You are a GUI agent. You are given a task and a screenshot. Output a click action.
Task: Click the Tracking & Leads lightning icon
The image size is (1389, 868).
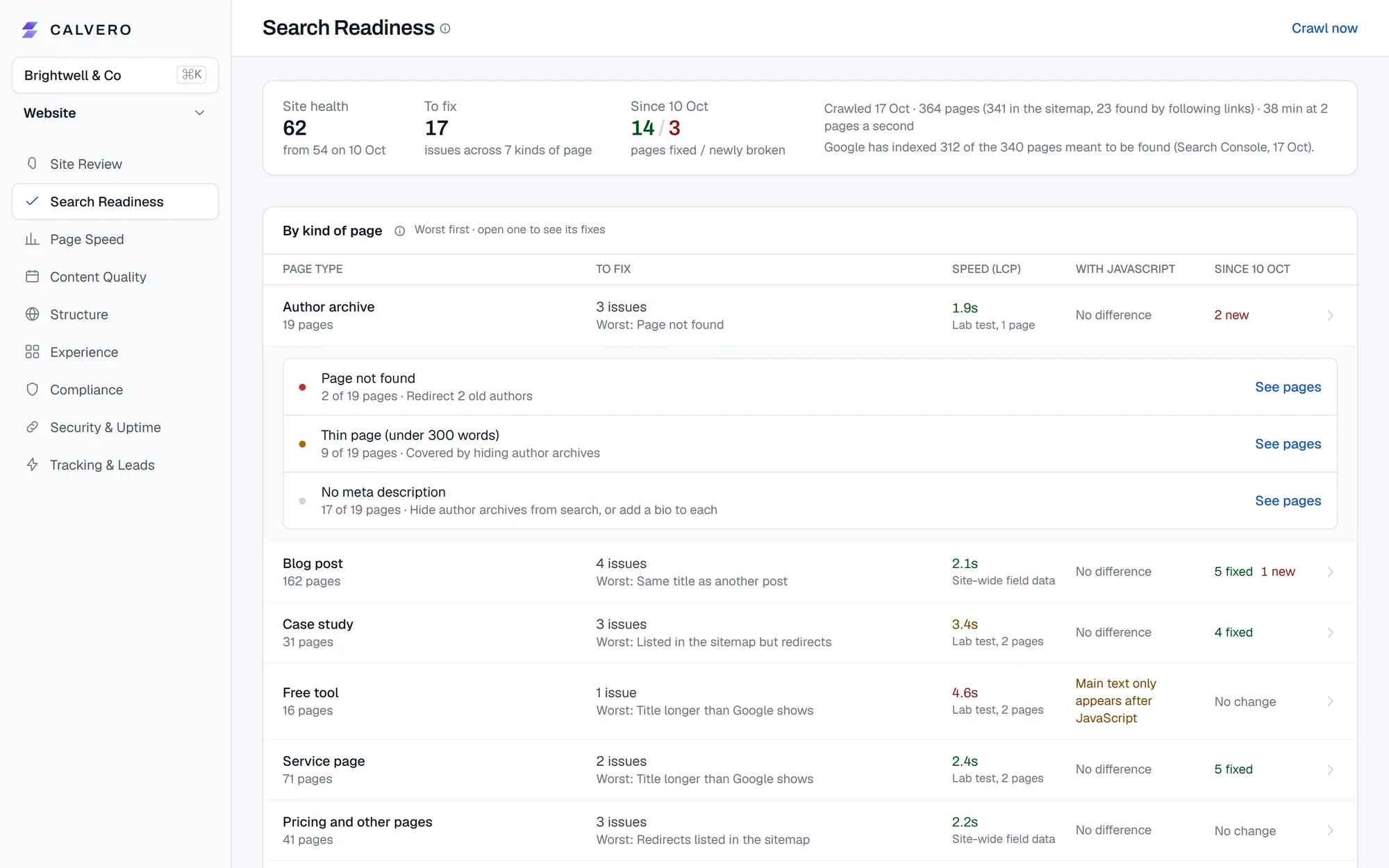point(32,465)
